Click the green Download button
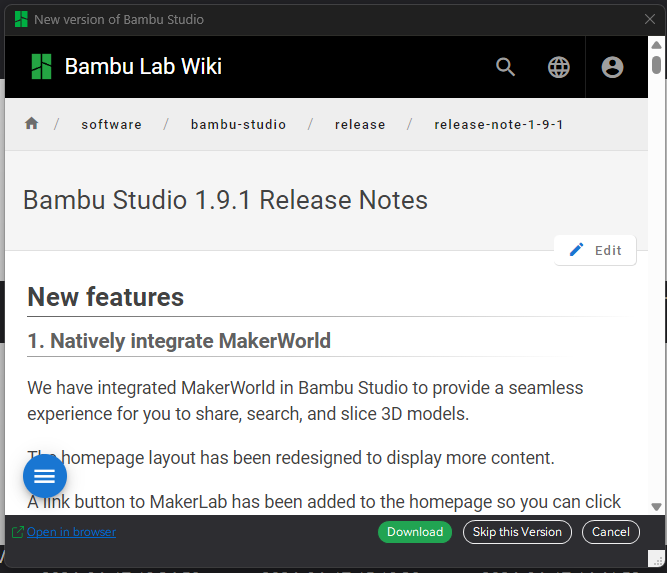This screenshot has height=573, width=667. pyautogui.click(x=415, y=532)
